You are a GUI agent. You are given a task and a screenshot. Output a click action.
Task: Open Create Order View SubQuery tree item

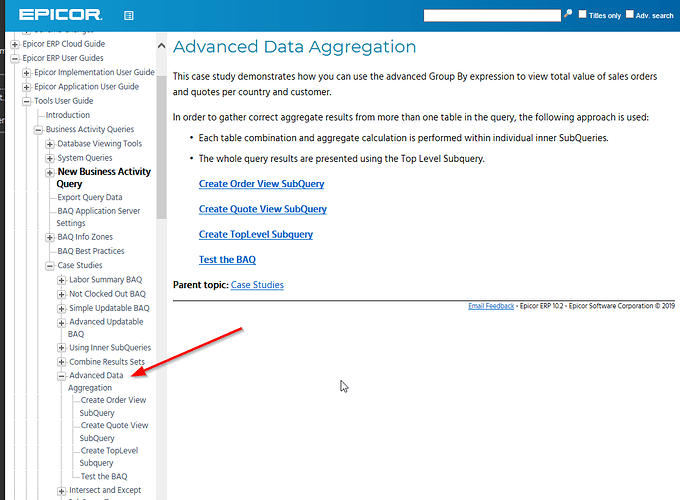coord(113,406)
